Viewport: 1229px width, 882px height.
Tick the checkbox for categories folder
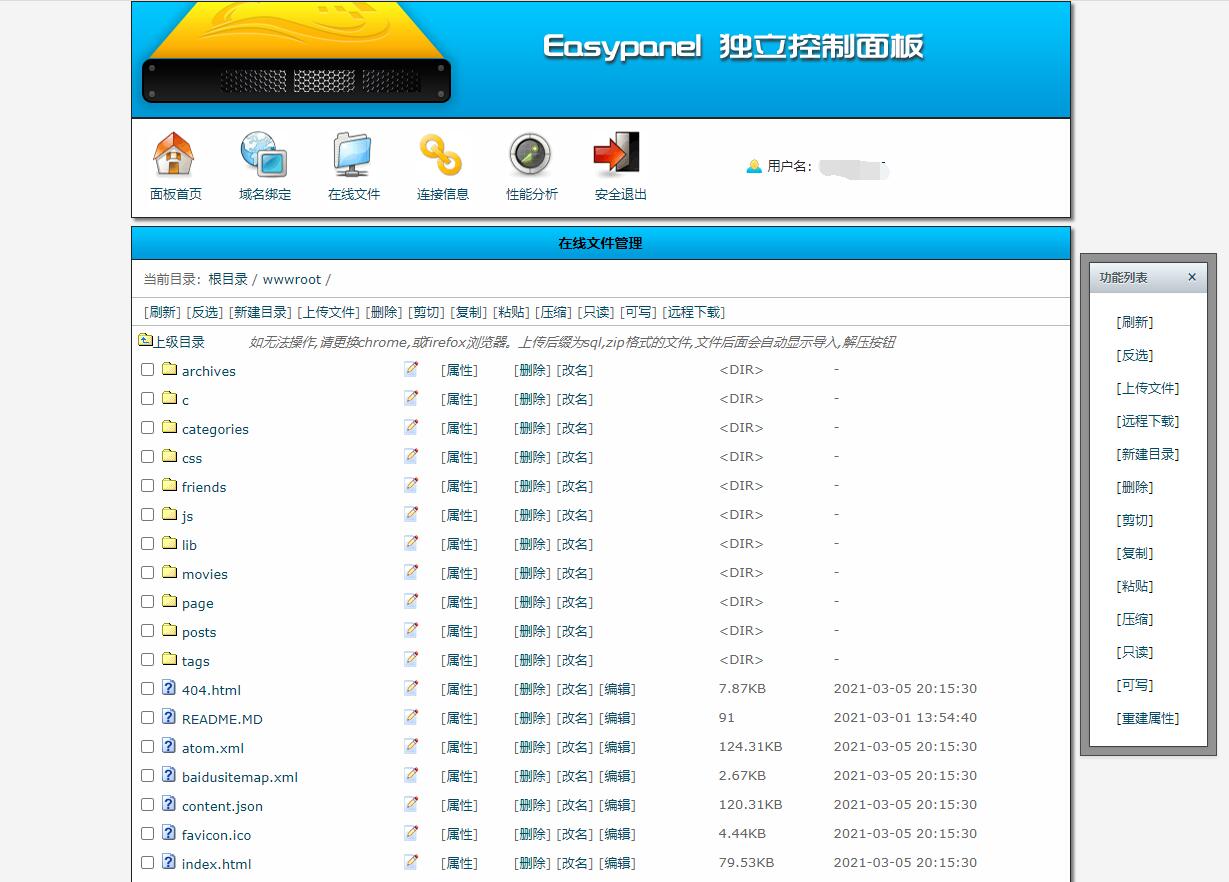tap(147, 428)
